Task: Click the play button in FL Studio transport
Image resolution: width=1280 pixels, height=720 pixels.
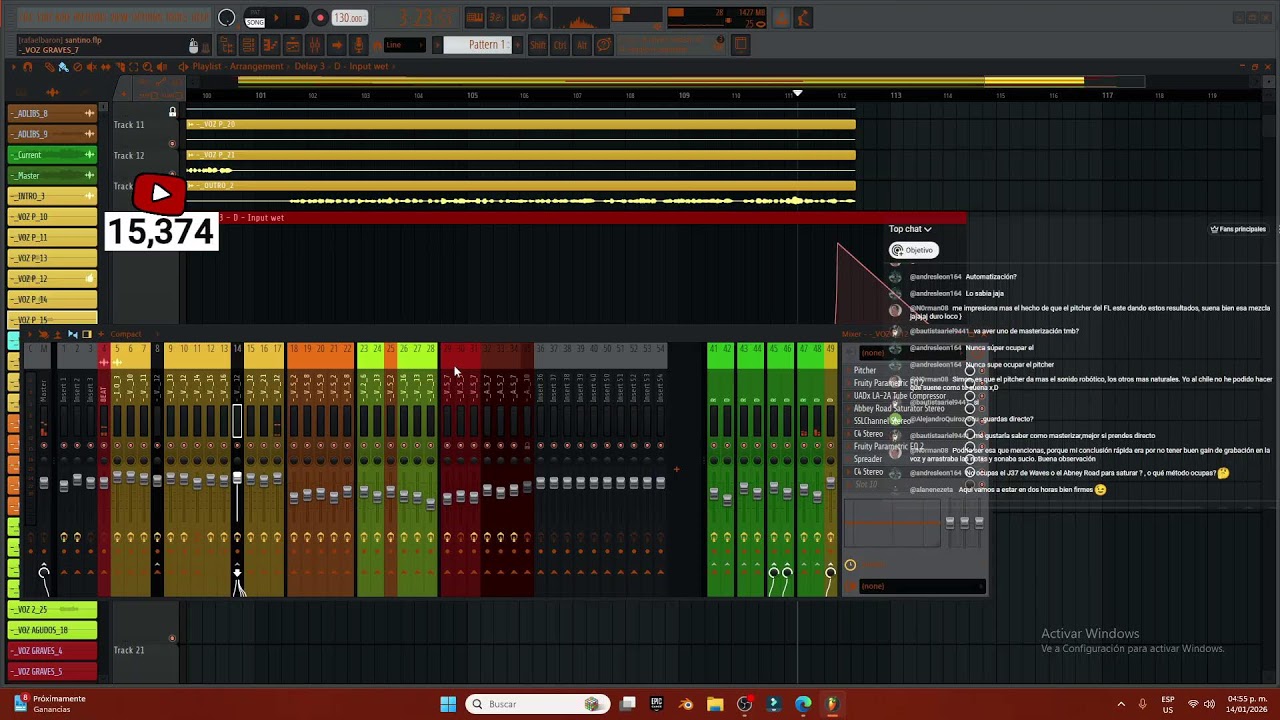Action: pyautogui.click(x=276, y=18)
